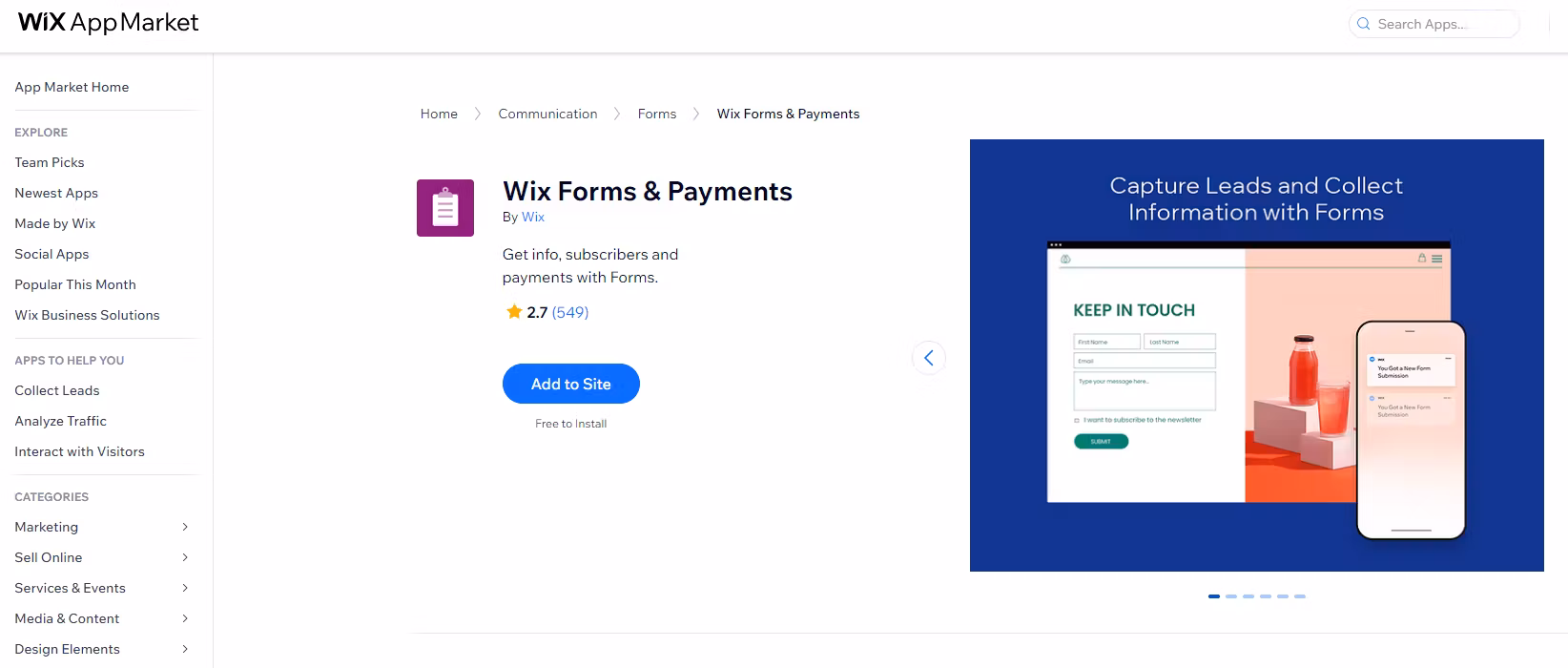
Task: Open the Communication breadcrumb page
Action: point(547,114)
